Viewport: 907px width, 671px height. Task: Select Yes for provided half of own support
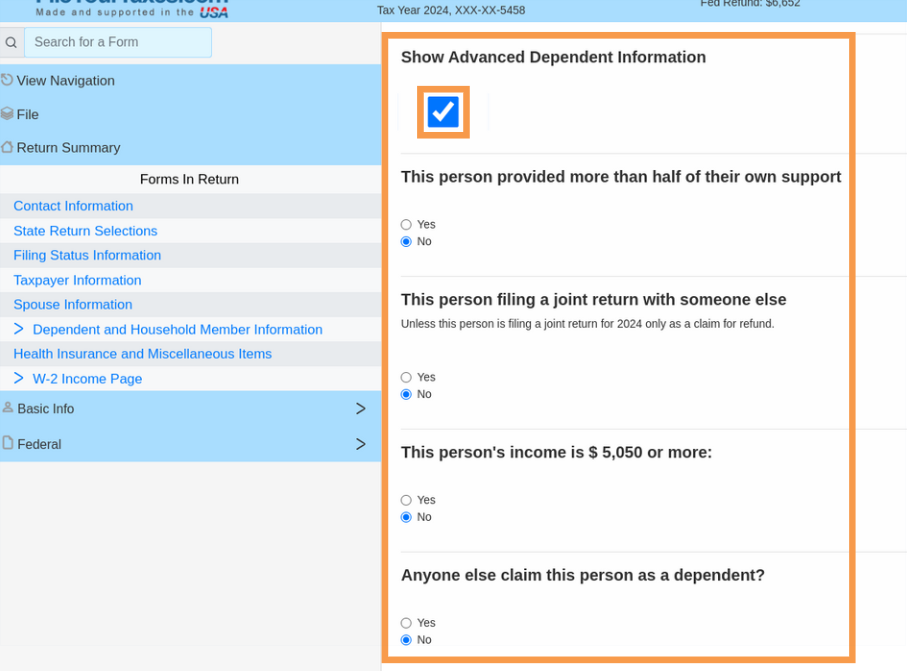pyautogui.click(x=406, y=224)
